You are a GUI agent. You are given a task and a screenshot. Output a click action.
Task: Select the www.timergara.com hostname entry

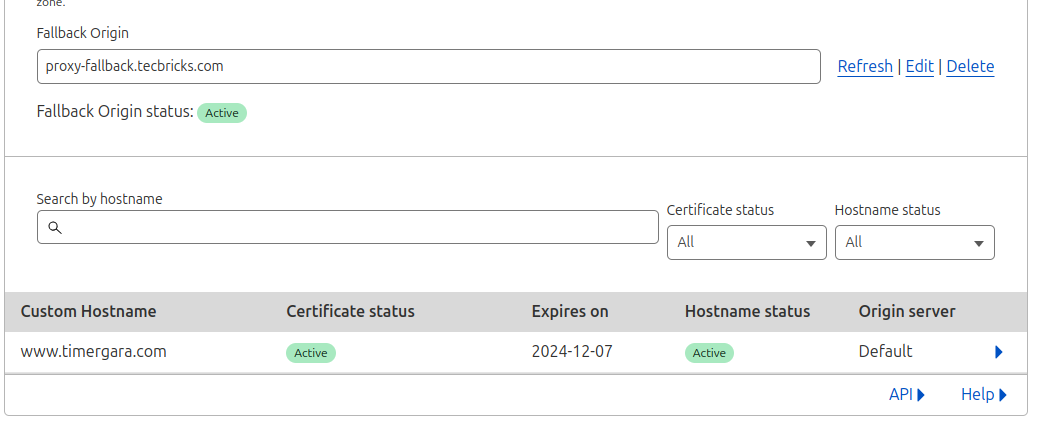click(93, 352)
